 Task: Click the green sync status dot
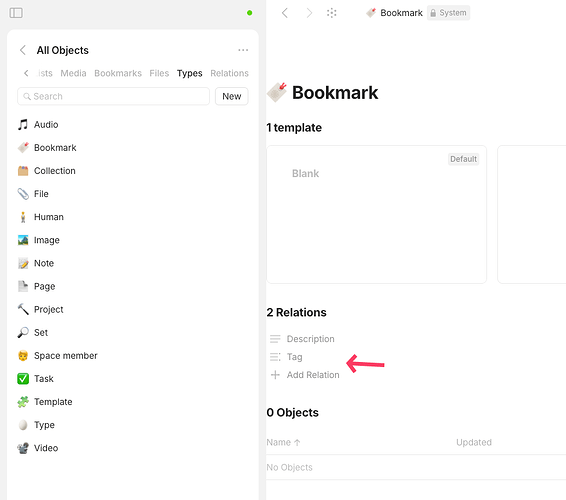[249, 13]
